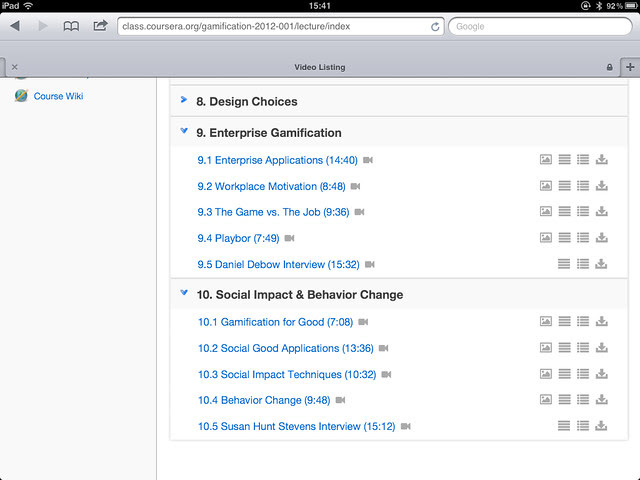Open 10.5 Susan Hunt Stevens Interview
This screenshot has width=640, height=480.
tap(296, 426)
